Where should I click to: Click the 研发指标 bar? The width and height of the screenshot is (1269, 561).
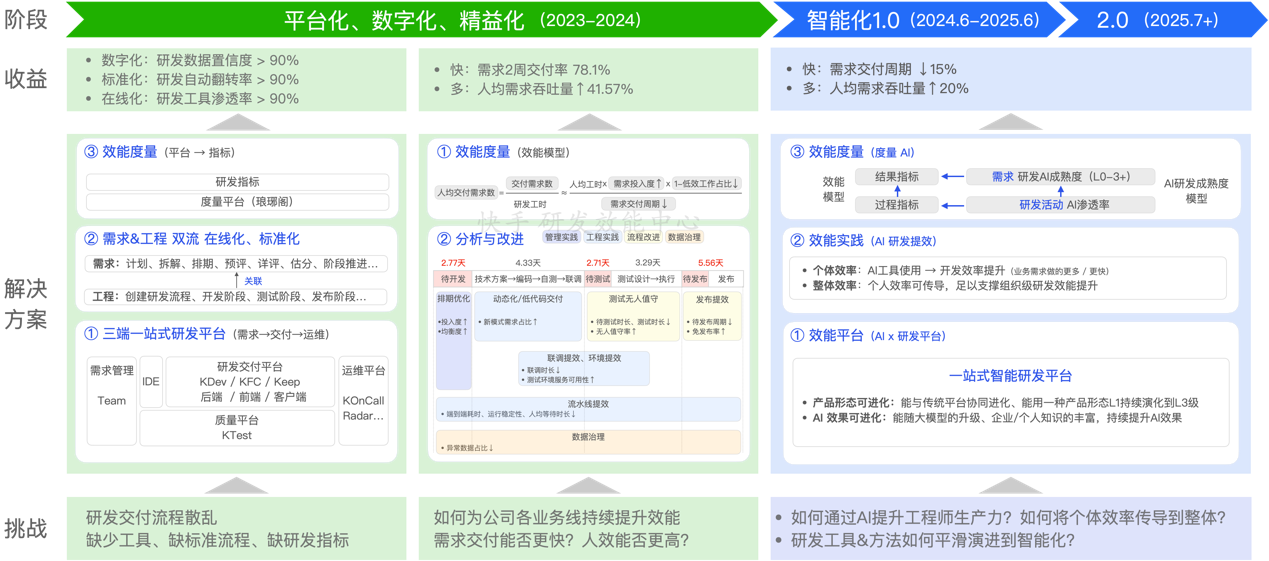(x=237, y=182)
